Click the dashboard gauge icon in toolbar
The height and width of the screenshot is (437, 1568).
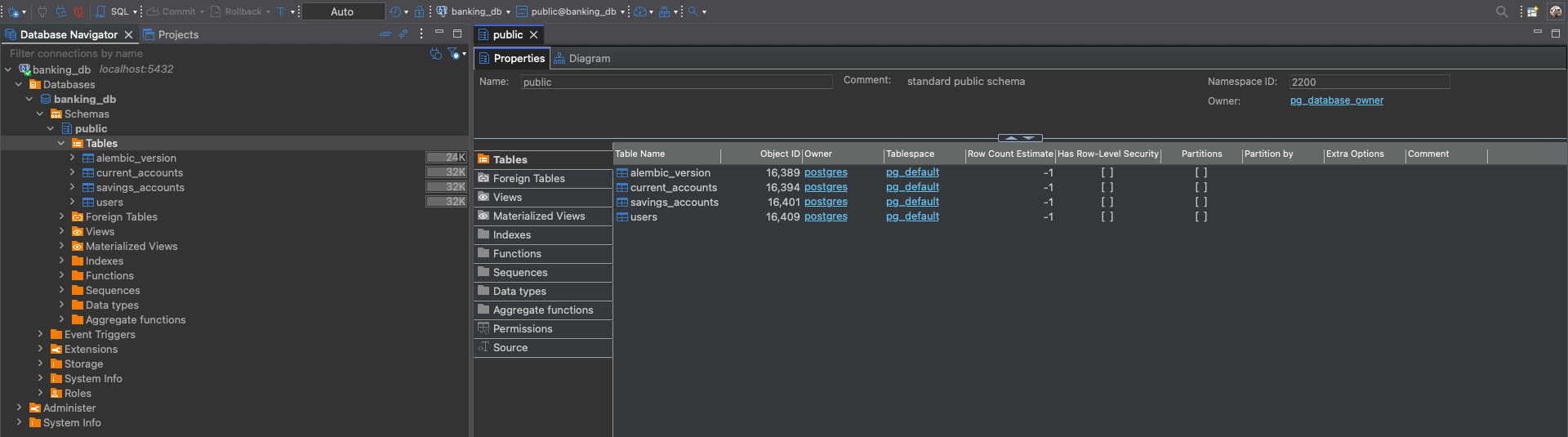click(x=640, y=11)
